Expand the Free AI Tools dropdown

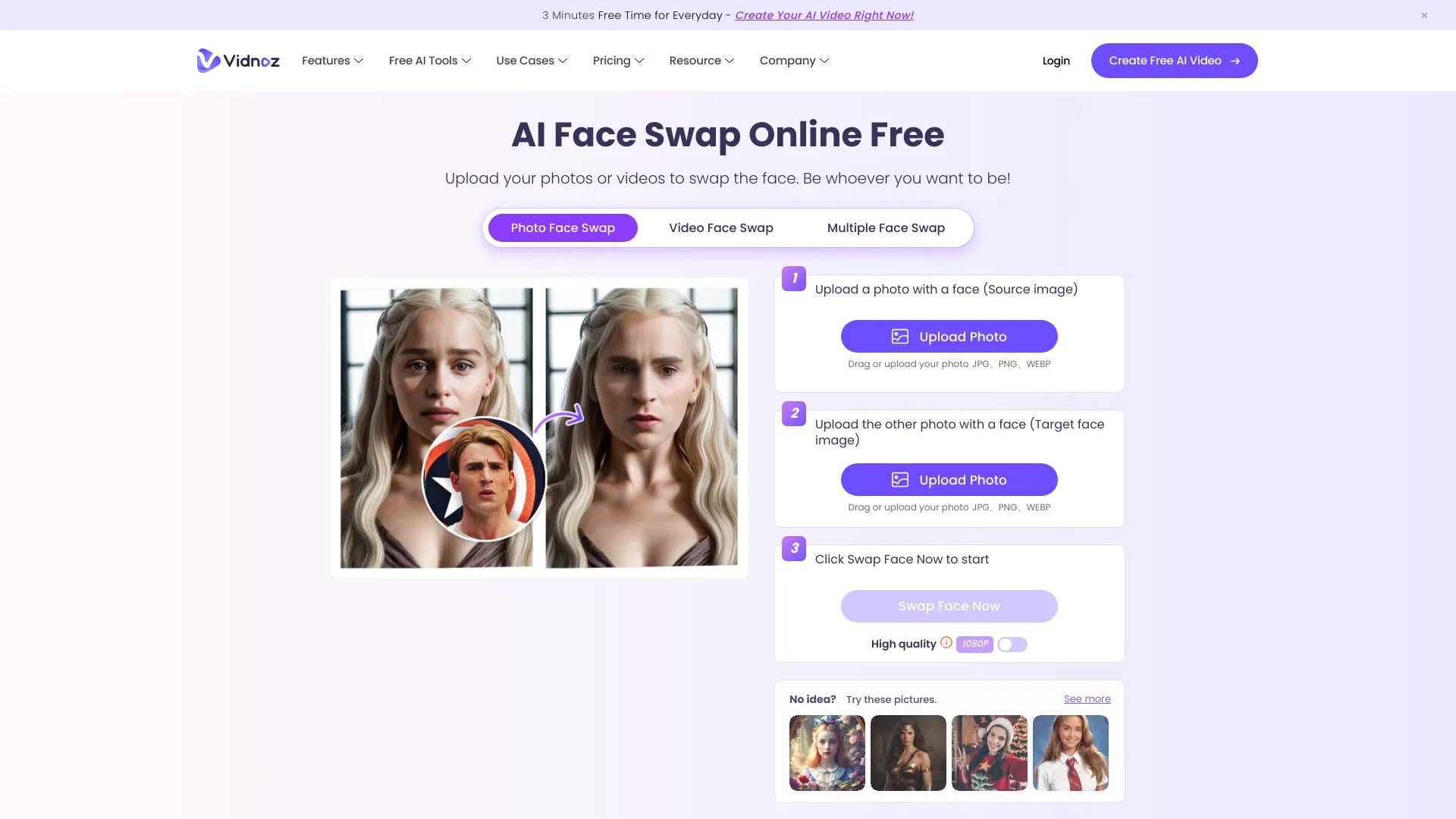coord(430,60)
